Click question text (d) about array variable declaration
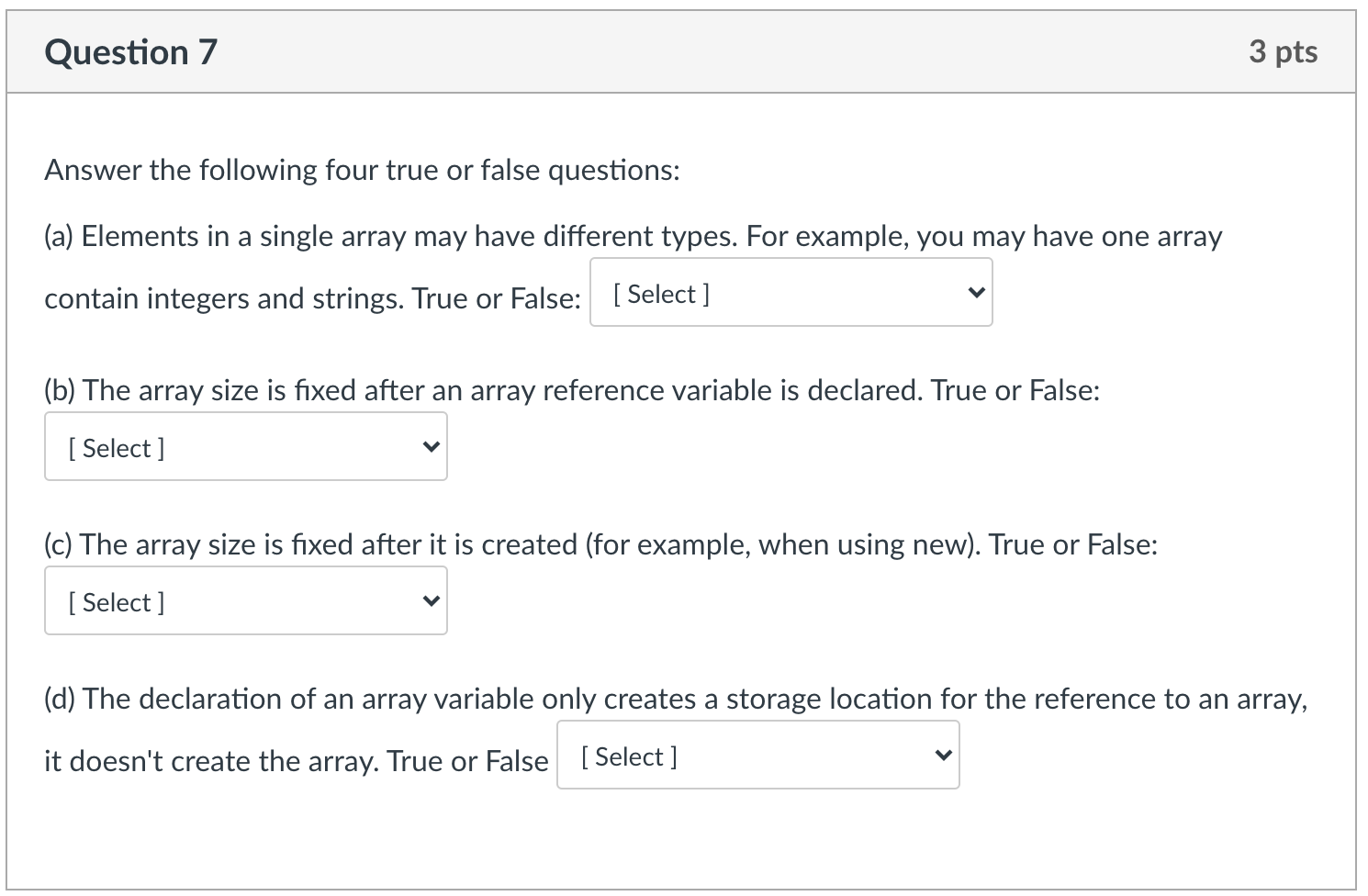Screen dimensions: 1368x896 point(675,698)
